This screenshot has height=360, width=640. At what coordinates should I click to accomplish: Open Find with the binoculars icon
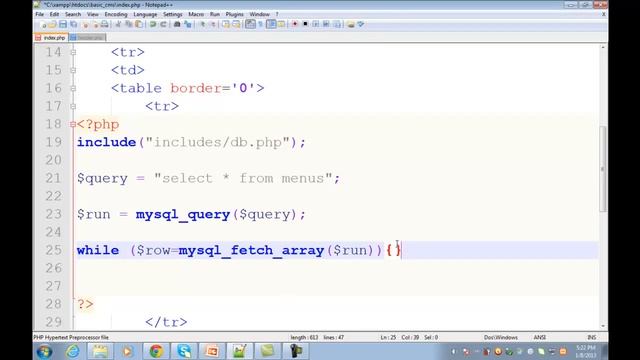(x=177, y=24)
